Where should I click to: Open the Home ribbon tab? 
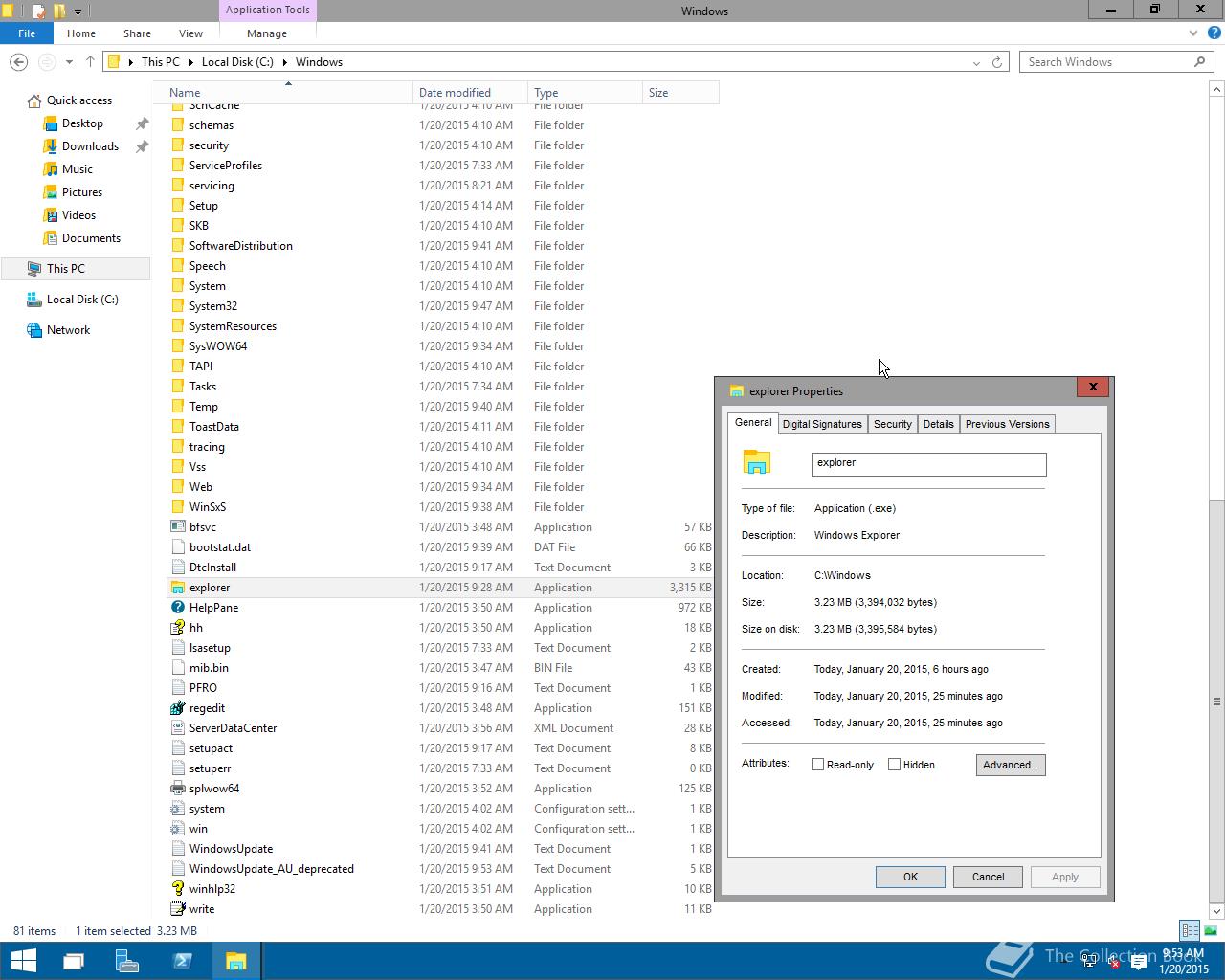point(81,33)
